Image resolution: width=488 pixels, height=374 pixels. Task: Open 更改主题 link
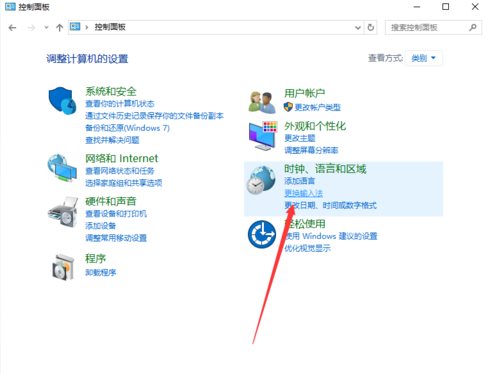pos(300,138)
